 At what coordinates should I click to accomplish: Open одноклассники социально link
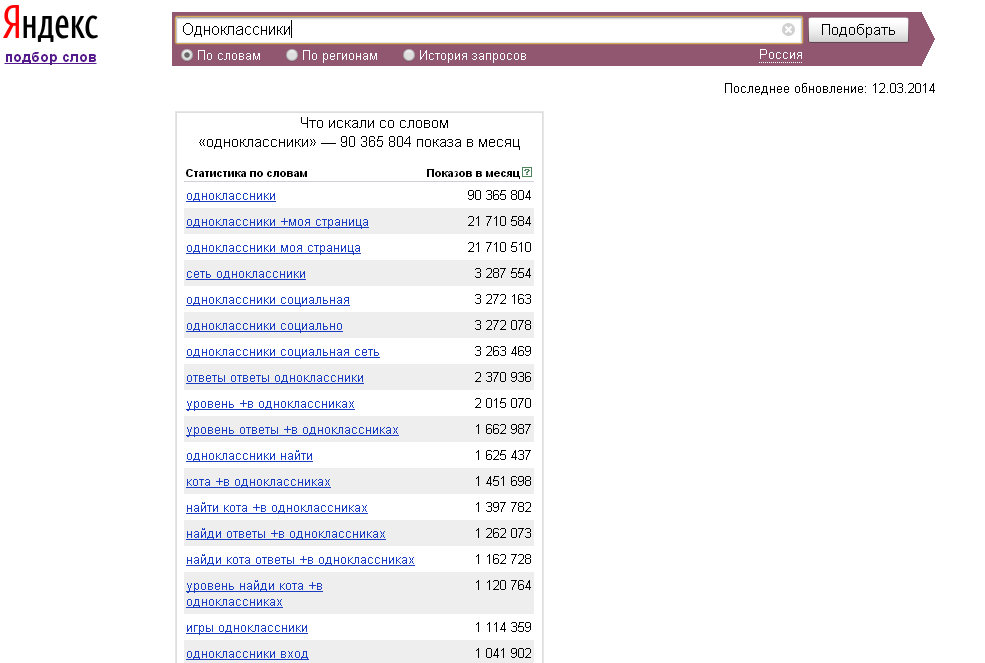pyautogui.click(x=264, y=326)
